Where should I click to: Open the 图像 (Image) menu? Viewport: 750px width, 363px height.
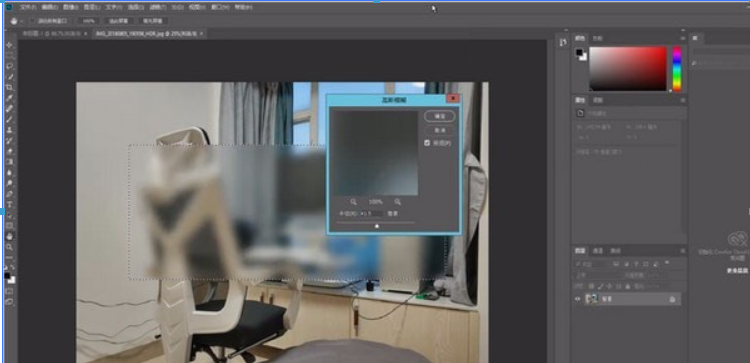[71, 8]
